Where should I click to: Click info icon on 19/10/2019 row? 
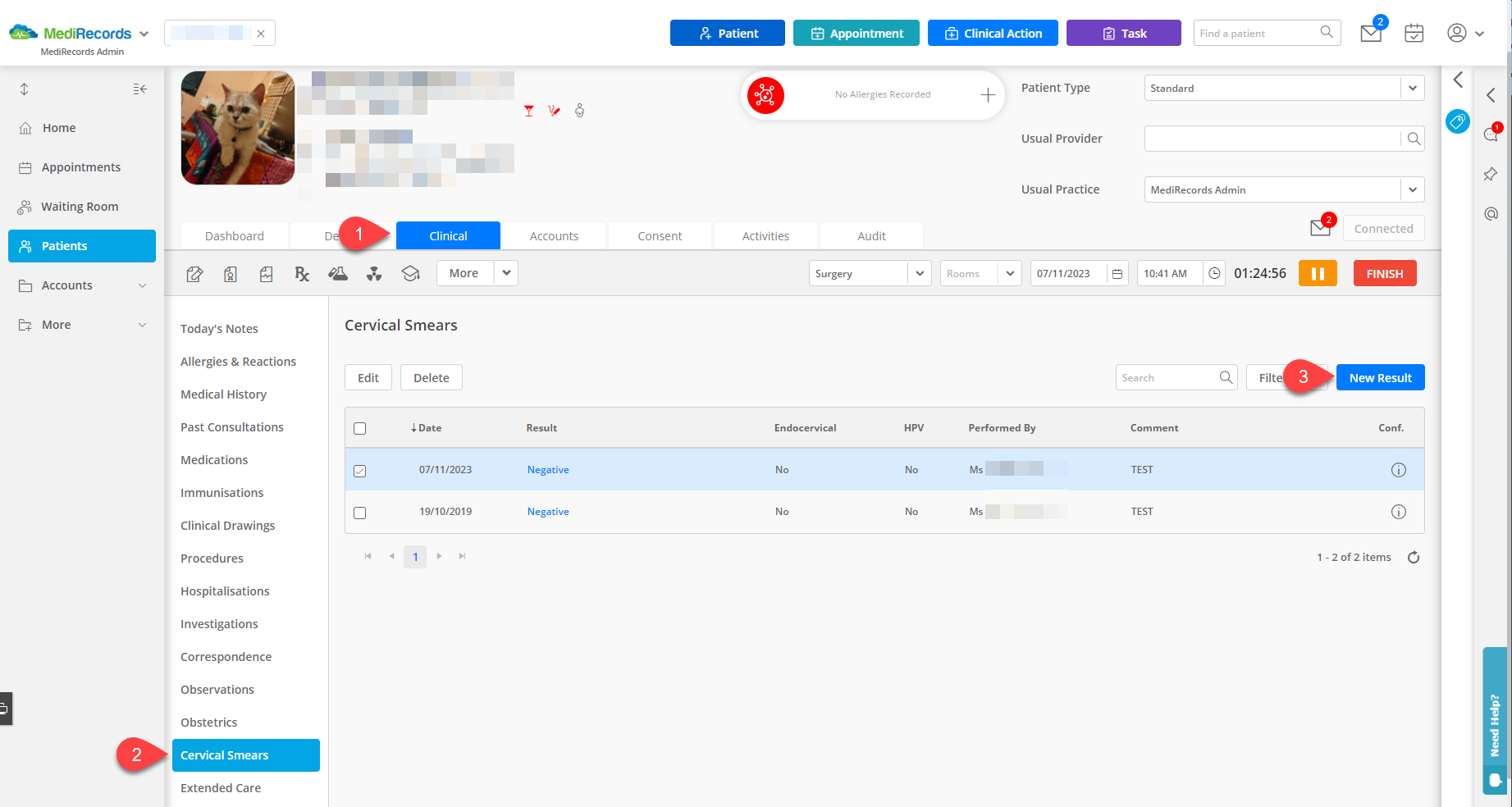pos(1398,512)
